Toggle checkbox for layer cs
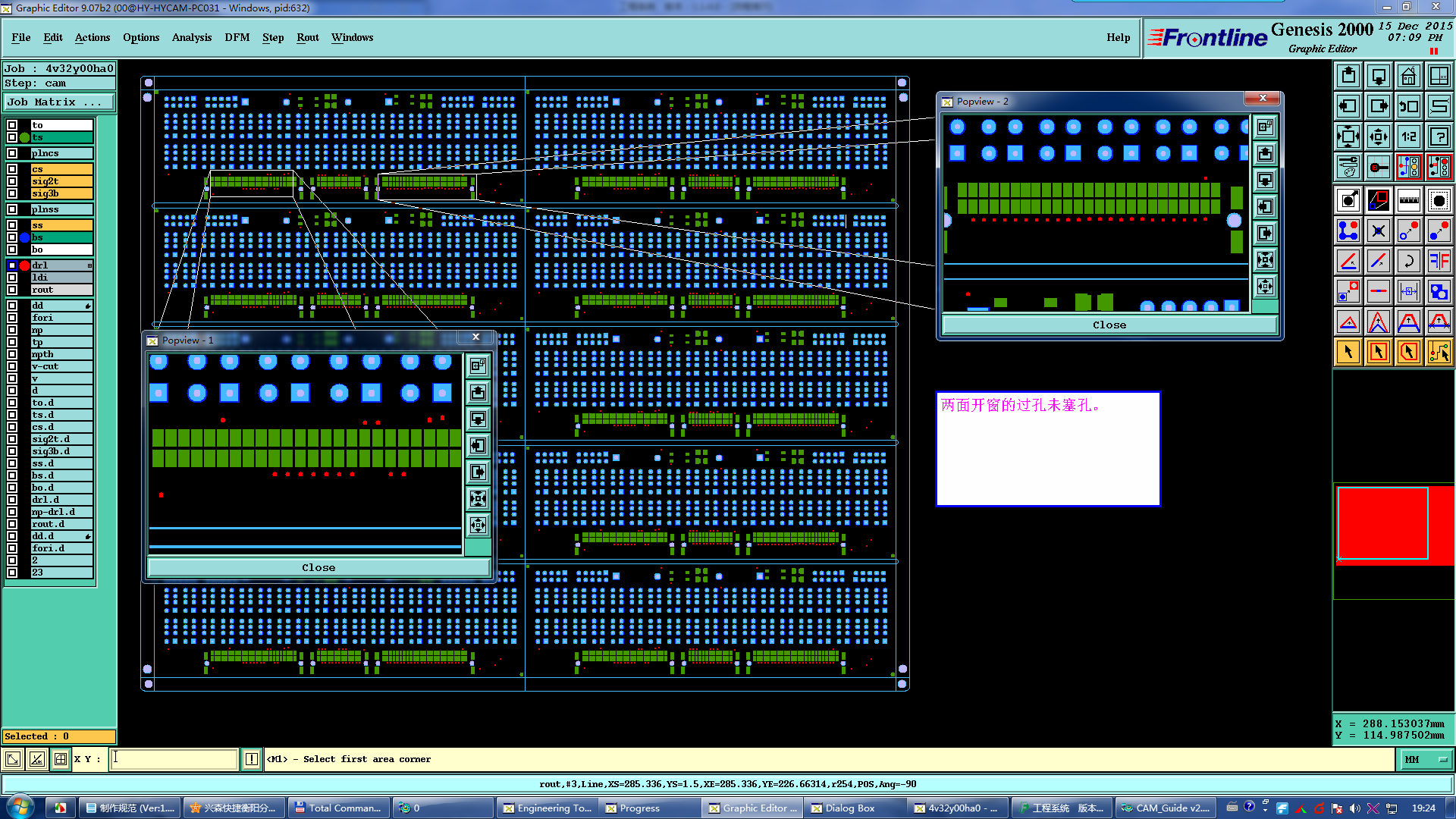 click(x=12, y=169)
